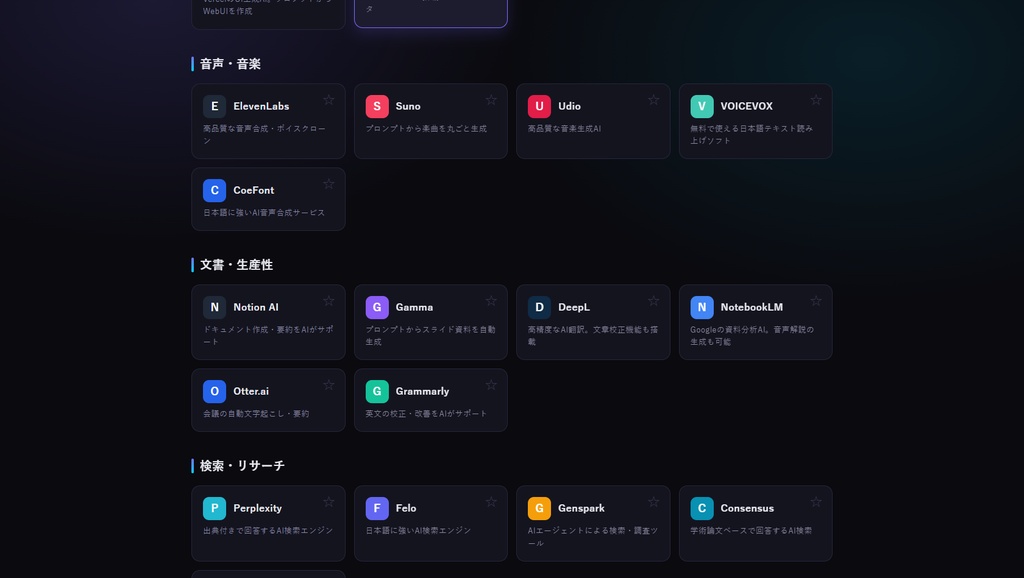The height and width of the screenshot is (578, 1024).
Task: Click the Felo F icon
Action: tap(377, 509)
